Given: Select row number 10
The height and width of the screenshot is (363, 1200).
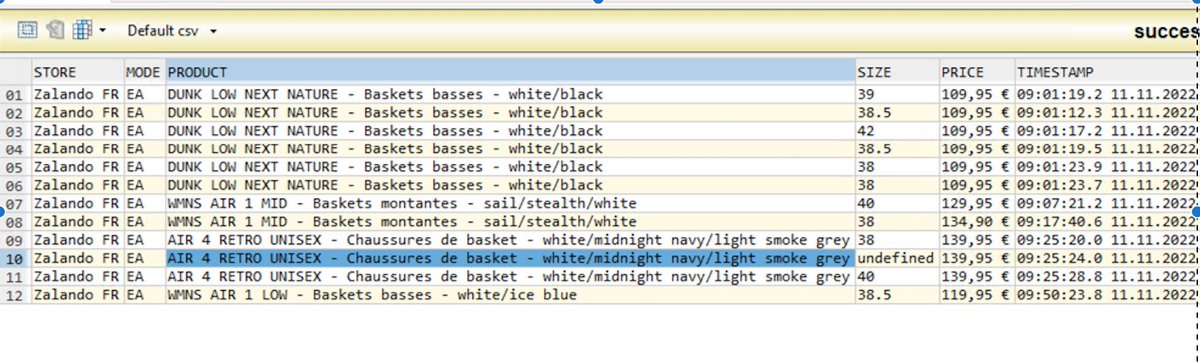Looking at the screenshot, I should pyautogui.click(x=15, y=258).
